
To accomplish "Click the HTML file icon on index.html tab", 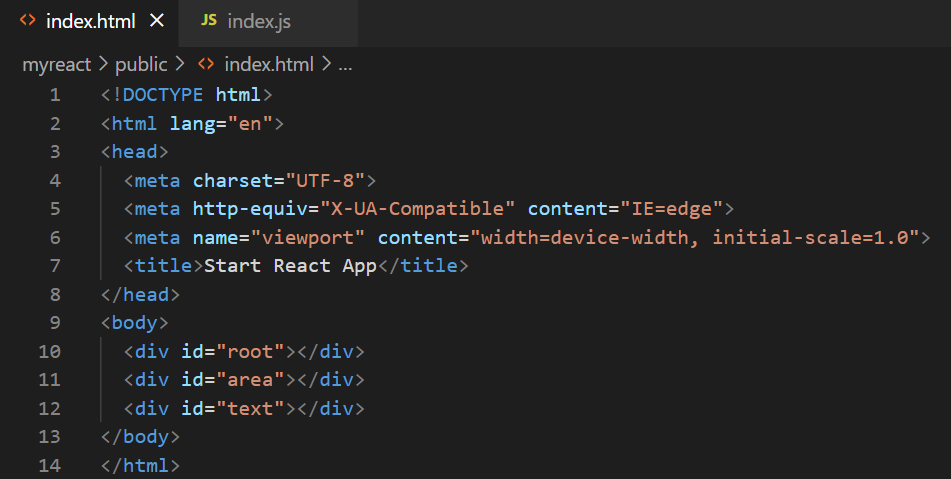I will pyautogui.click(x=27, y=20).
